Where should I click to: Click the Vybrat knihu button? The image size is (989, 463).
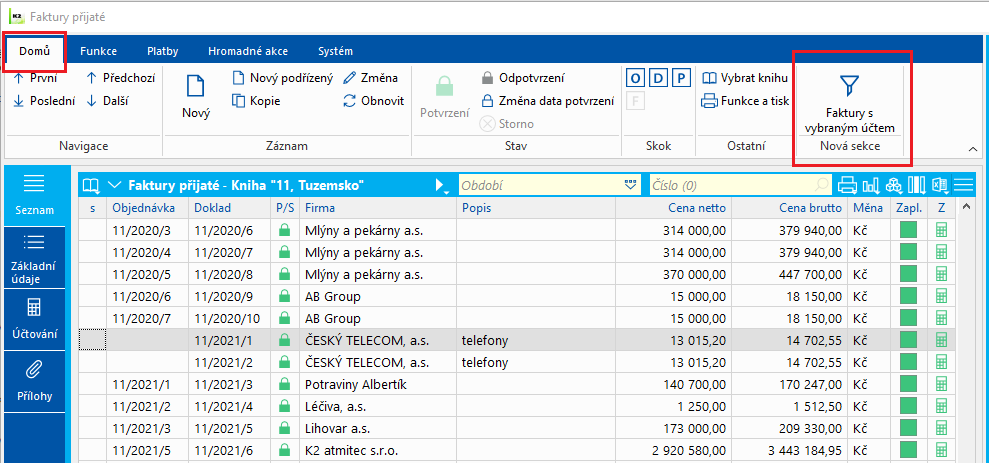coord(746,78)
